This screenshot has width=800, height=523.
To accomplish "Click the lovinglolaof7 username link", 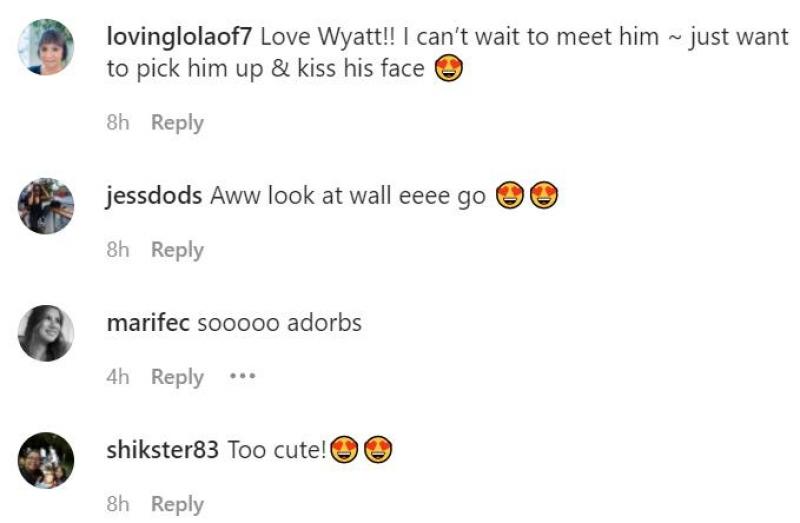I will tap(178, 37).
